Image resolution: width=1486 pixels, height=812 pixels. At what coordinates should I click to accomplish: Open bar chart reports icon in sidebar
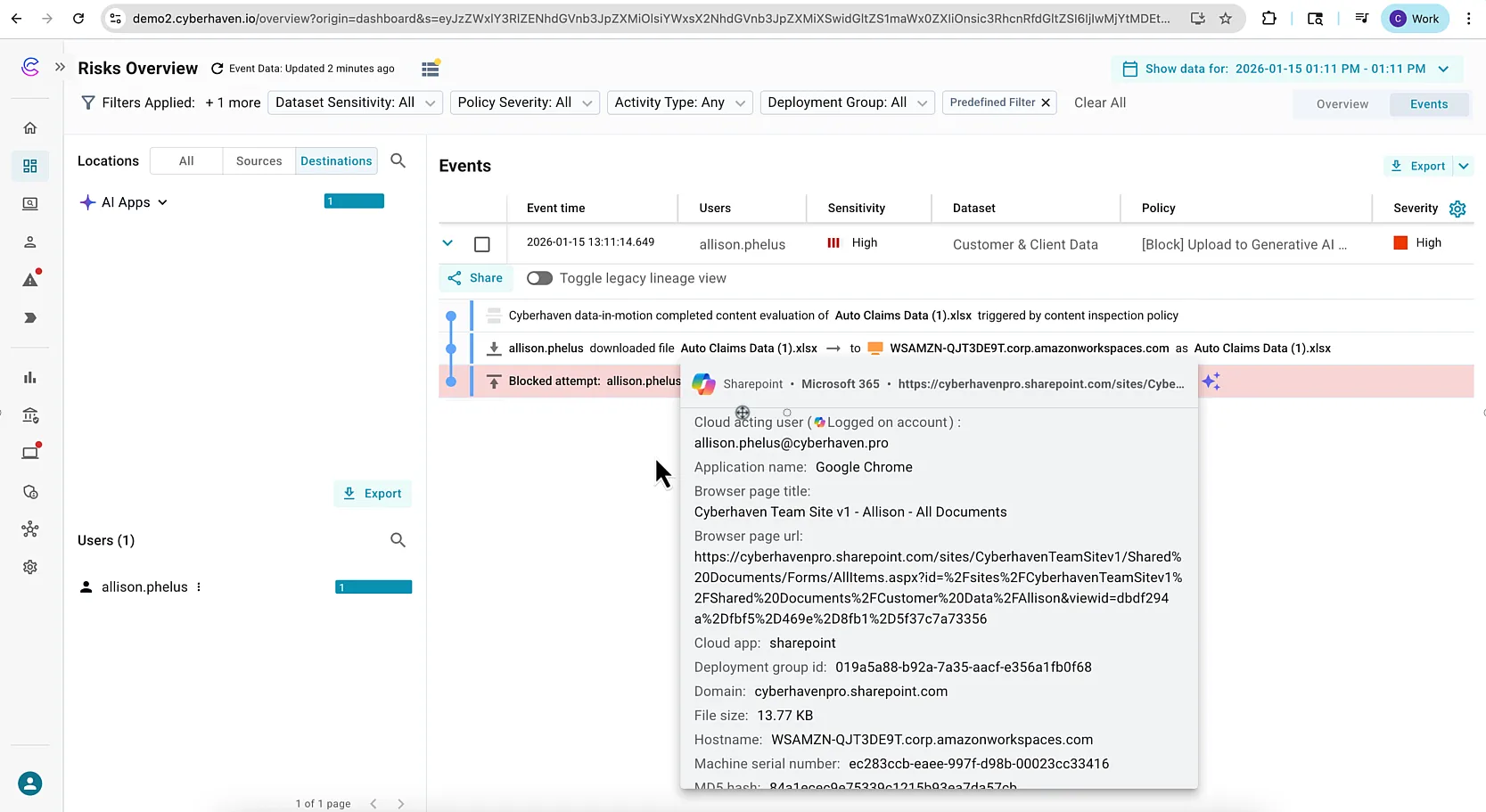[30, 377]
